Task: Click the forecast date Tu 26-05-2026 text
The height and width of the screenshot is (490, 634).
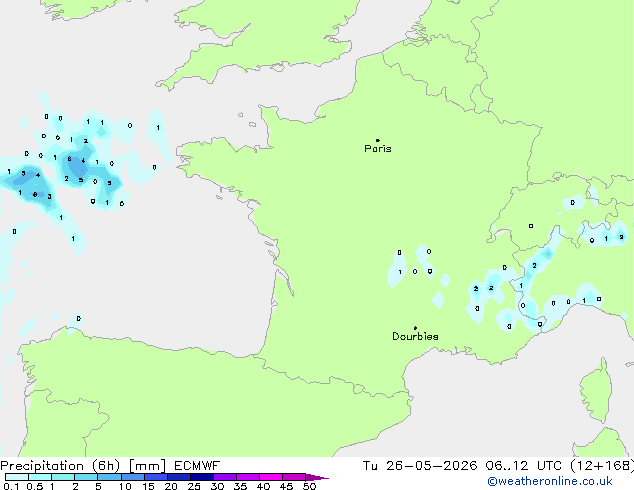Action: [420, 466]
